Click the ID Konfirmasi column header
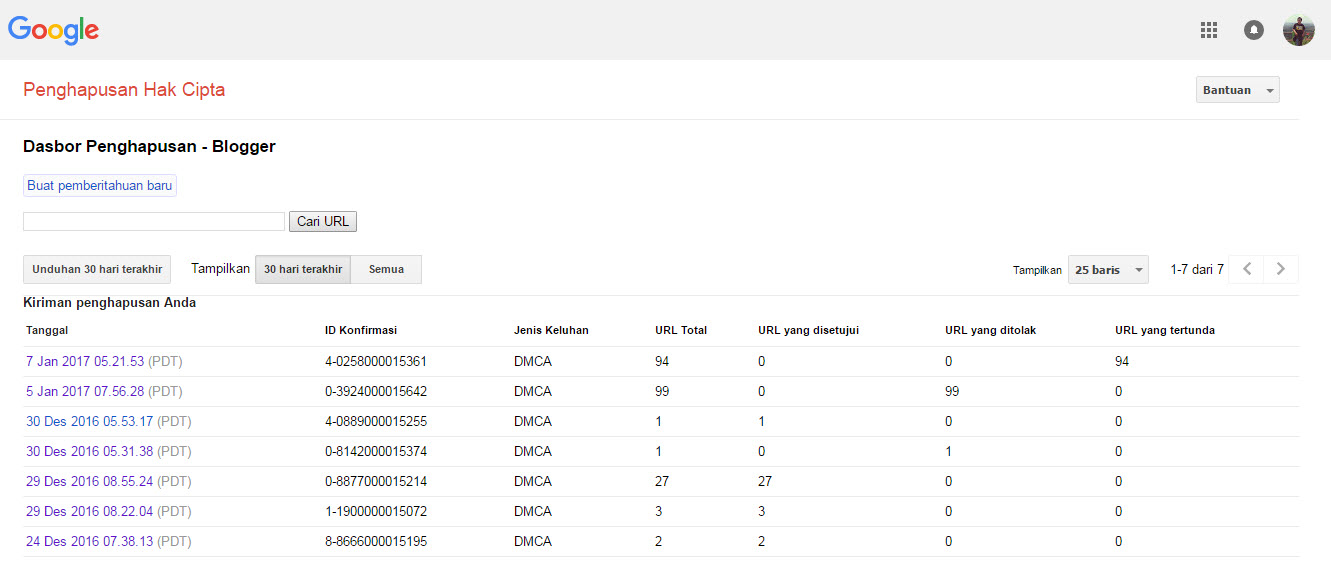The image size is (1331, 561). (x=362, y=330)
